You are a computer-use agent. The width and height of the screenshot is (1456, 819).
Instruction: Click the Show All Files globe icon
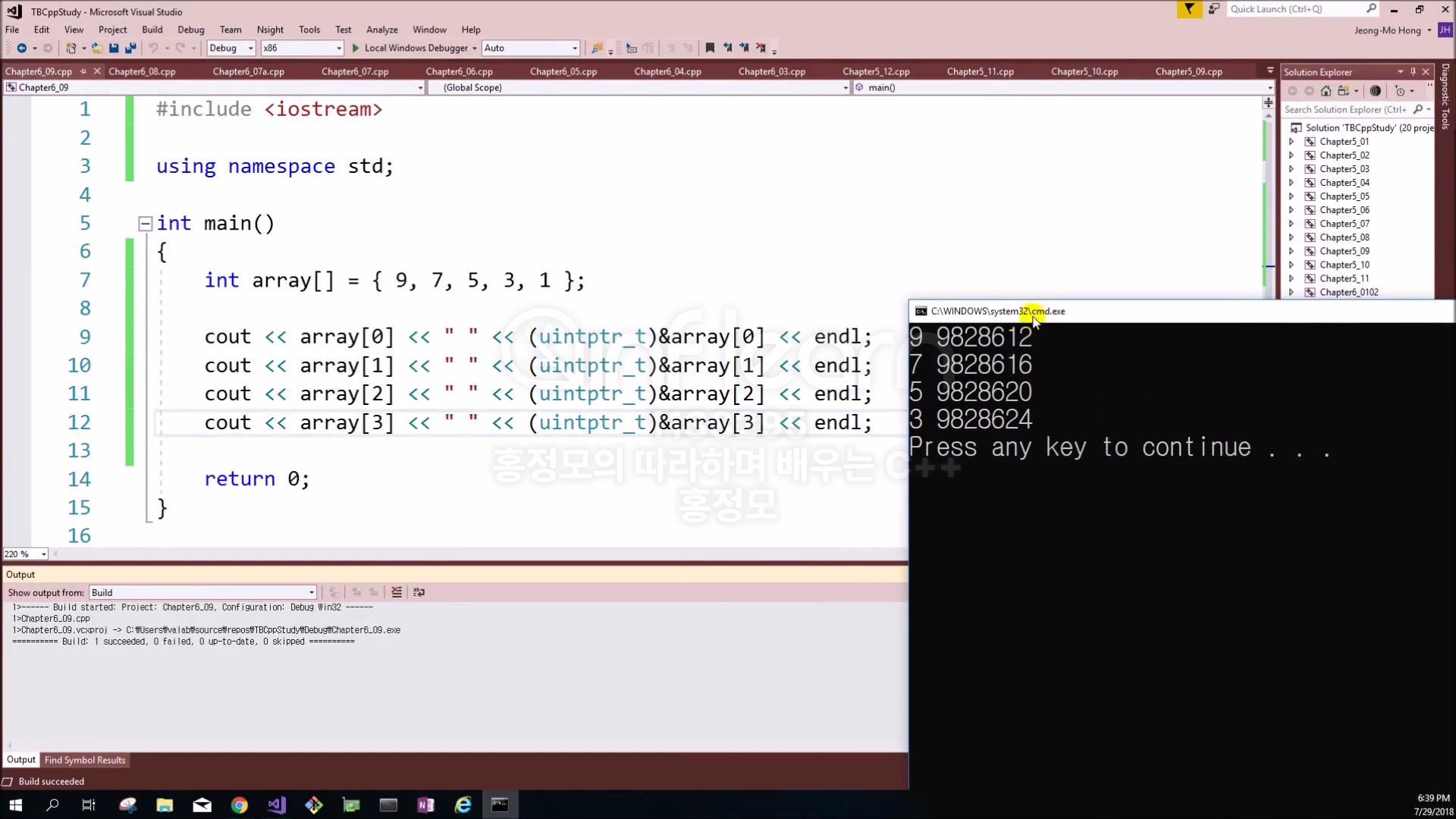pos(1375,91)
